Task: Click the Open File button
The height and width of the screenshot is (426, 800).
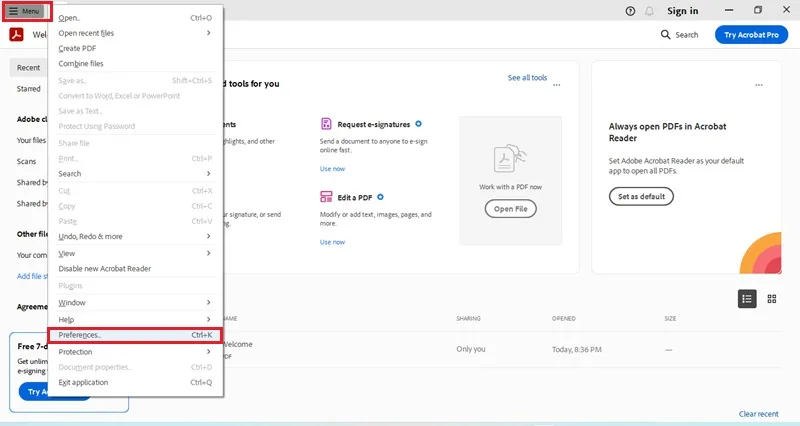Action: click(x=510, y=209)
